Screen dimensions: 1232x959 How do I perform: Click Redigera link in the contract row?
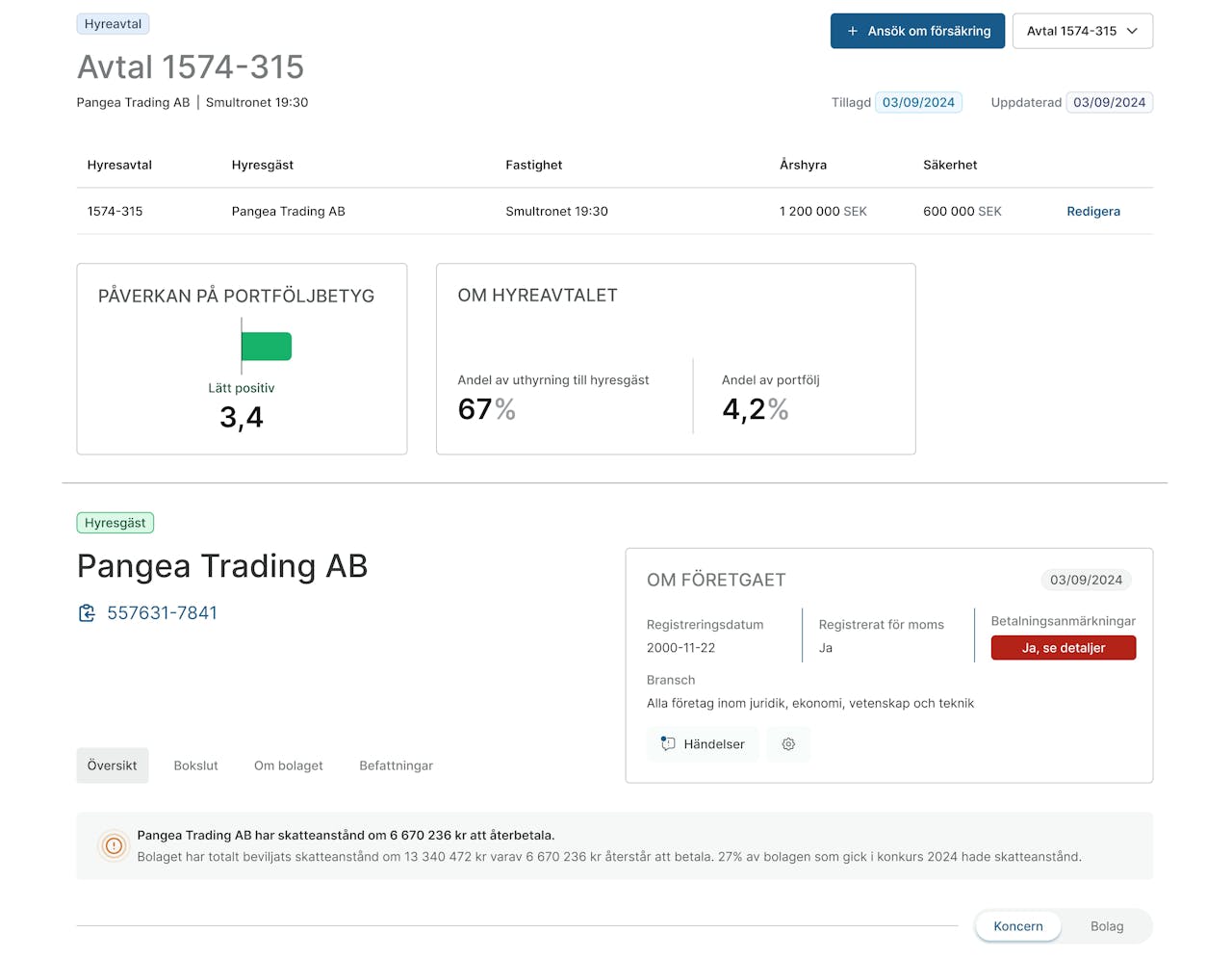click(x=1093, y=211)
